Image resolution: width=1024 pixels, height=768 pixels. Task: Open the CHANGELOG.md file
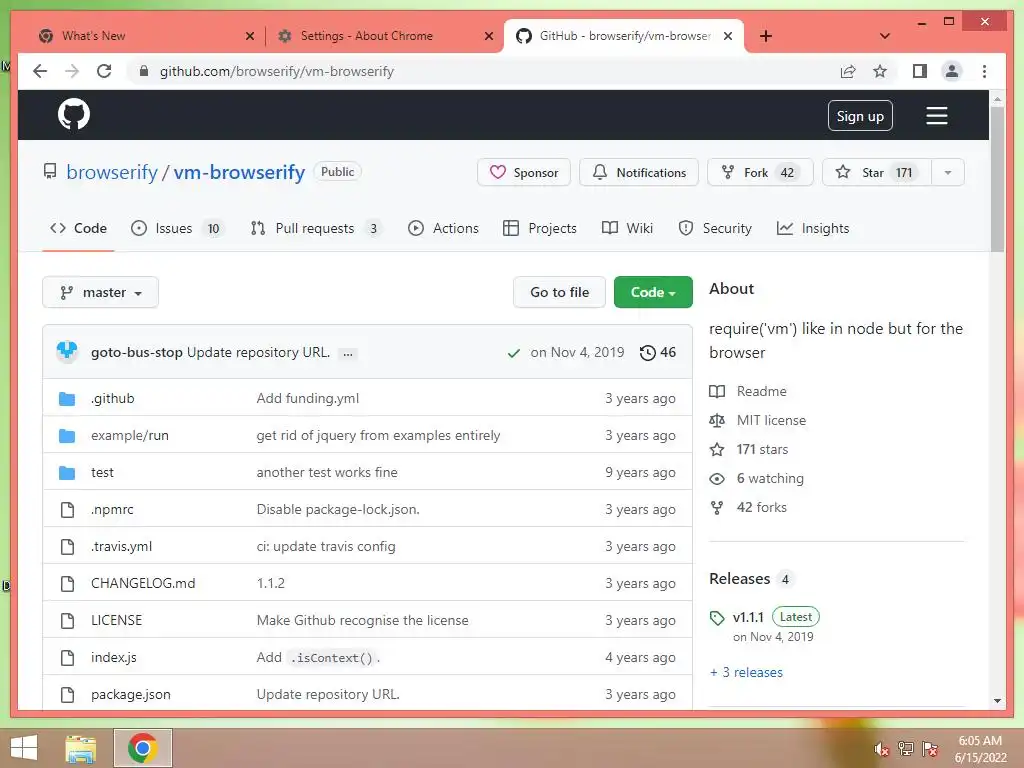(x=143, y=583)
